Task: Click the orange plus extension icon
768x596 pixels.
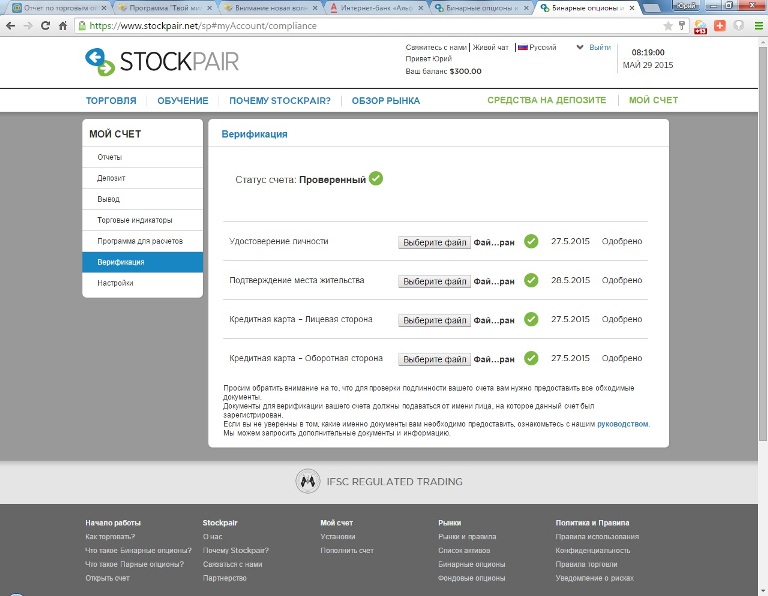Action: [720, 26]
